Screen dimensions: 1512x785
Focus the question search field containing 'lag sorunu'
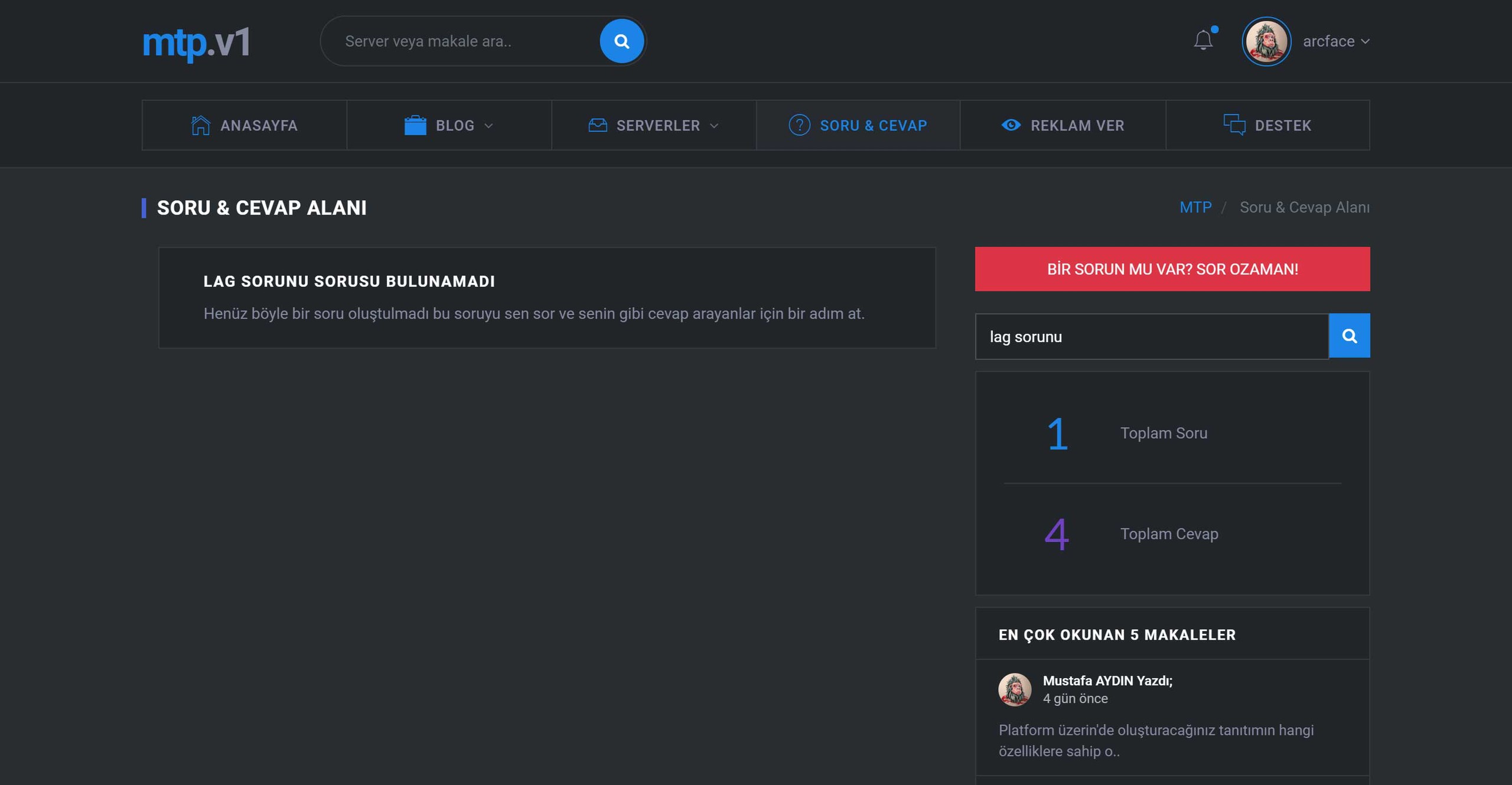point(1152,336)
